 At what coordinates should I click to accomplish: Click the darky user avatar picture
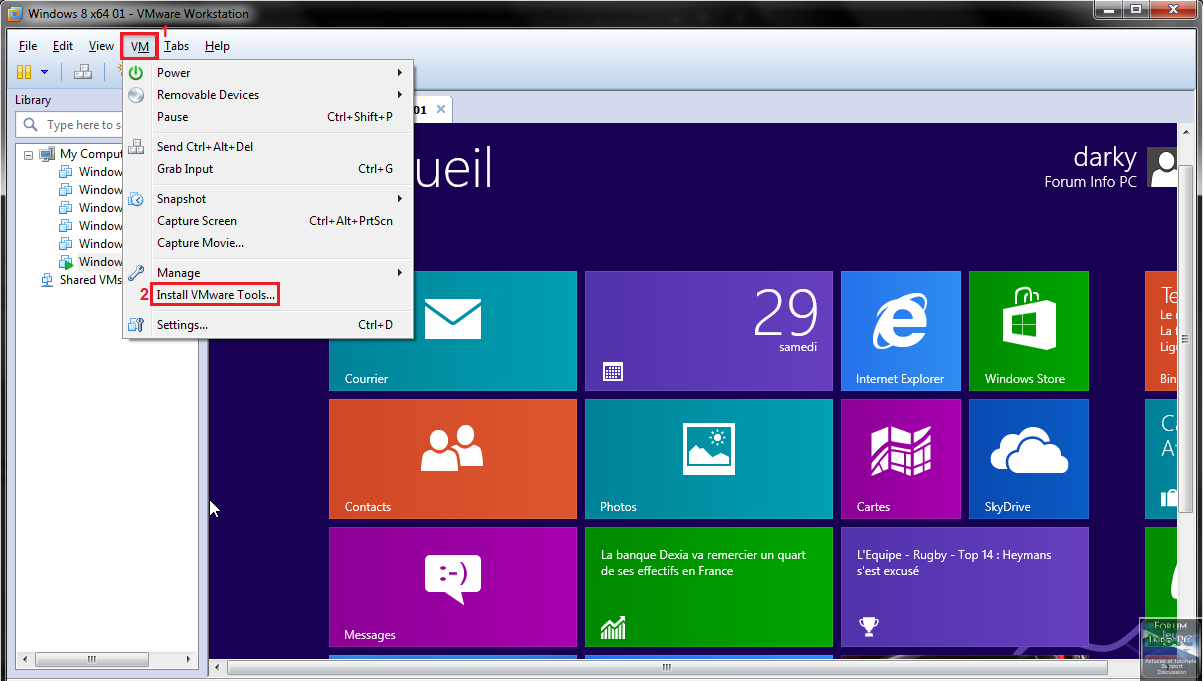(x=1162, y=168)
